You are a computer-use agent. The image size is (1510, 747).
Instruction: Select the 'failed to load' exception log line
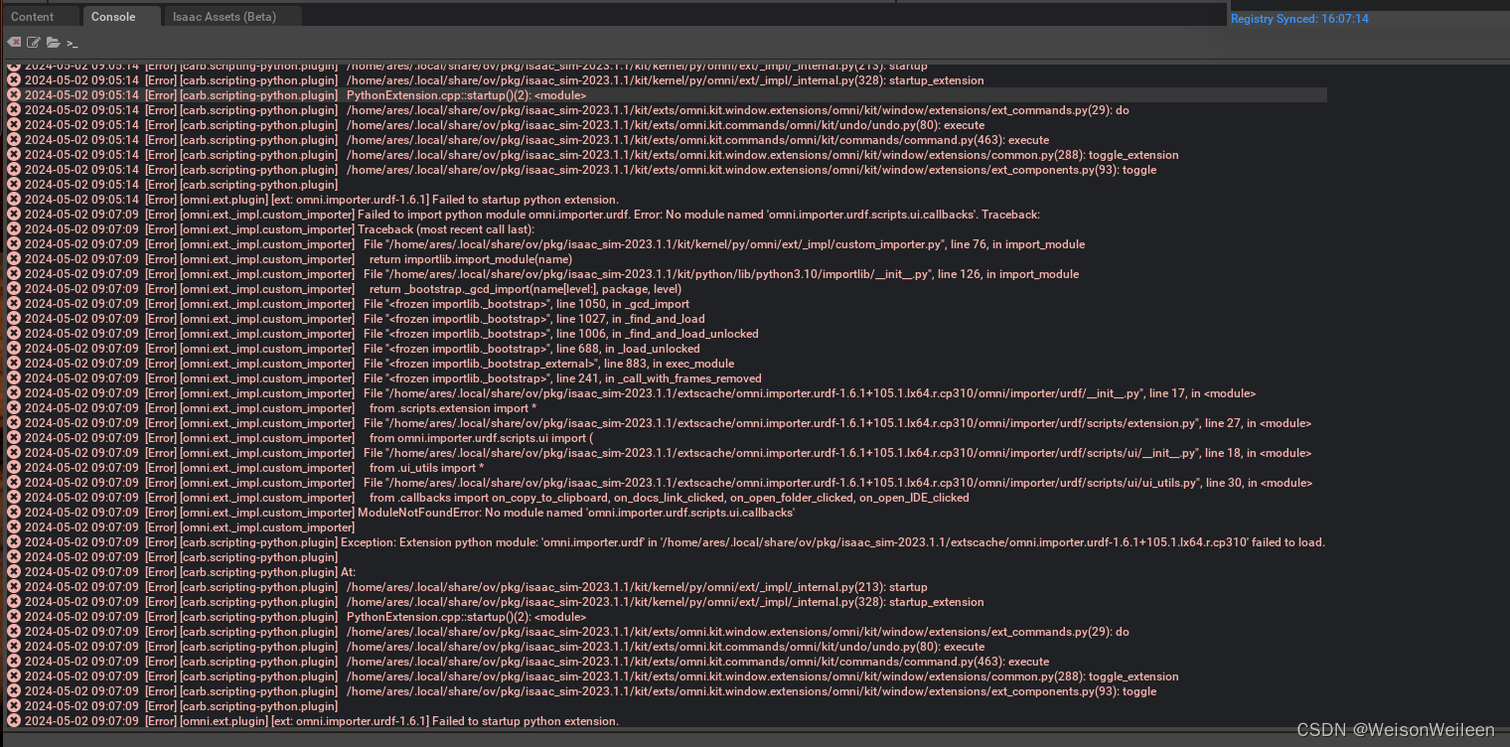(600, 542)
